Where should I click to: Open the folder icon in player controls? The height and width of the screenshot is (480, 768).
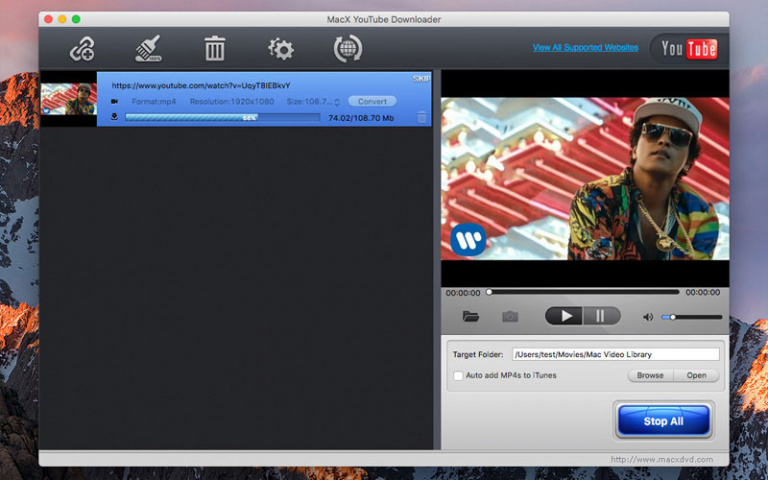click(x=471, y=316)
